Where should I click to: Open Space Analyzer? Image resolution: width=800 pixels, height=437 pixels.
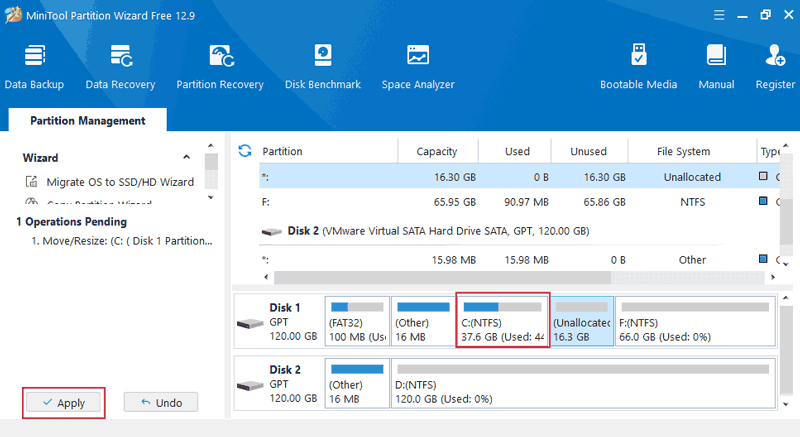pos(418,66)
